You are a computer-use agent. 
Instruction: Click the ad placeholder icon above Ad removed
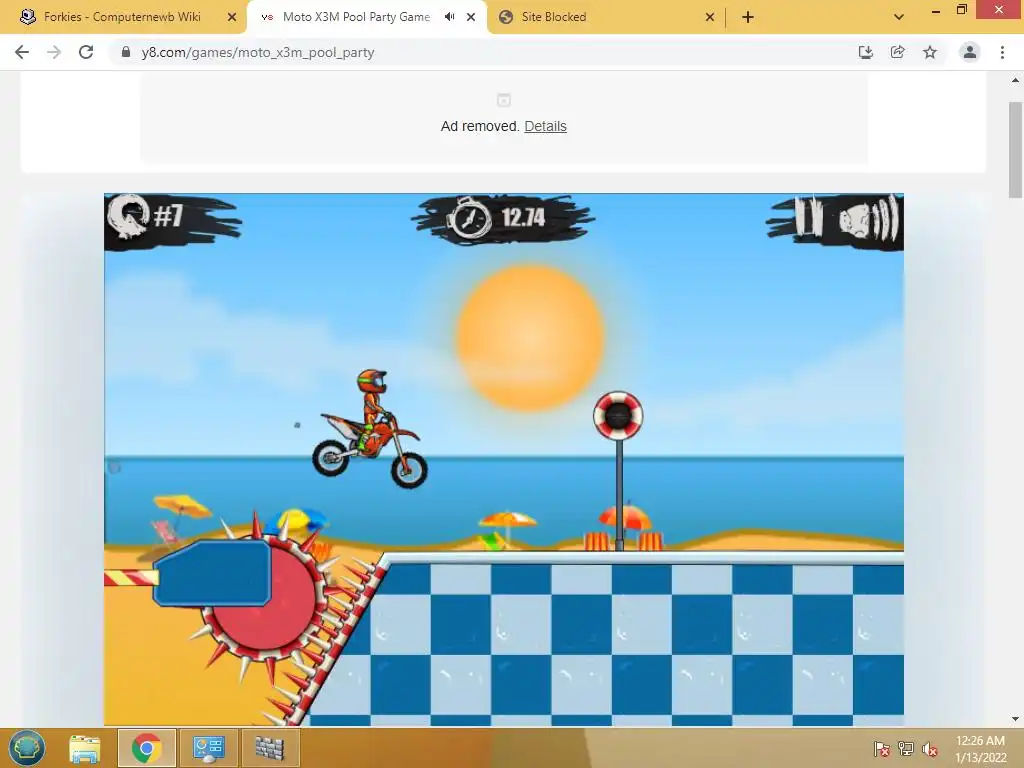pos(504,100)
